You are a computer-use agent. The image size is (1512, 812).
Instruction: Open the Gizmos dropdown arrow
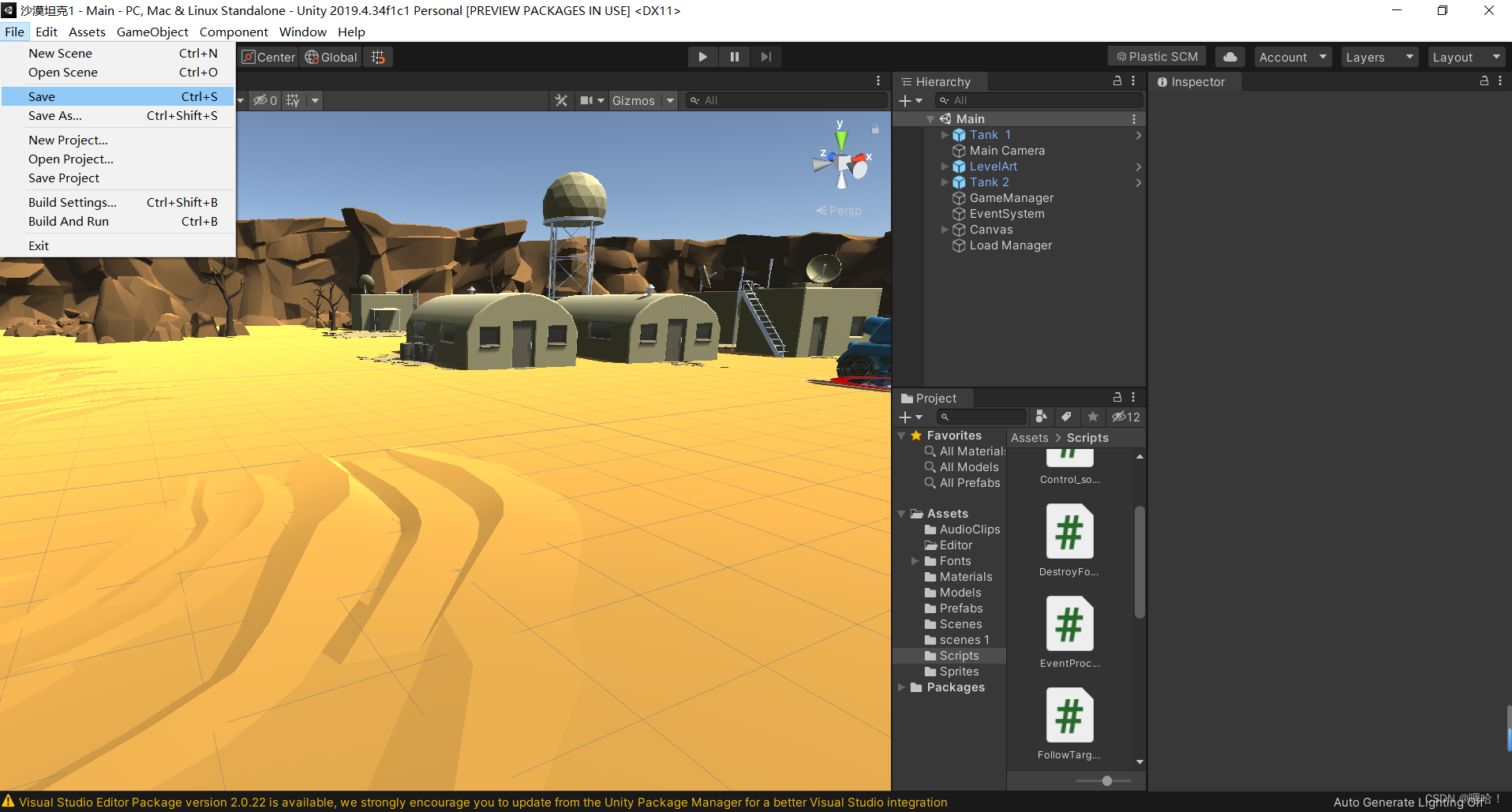(x=670, y=100)
